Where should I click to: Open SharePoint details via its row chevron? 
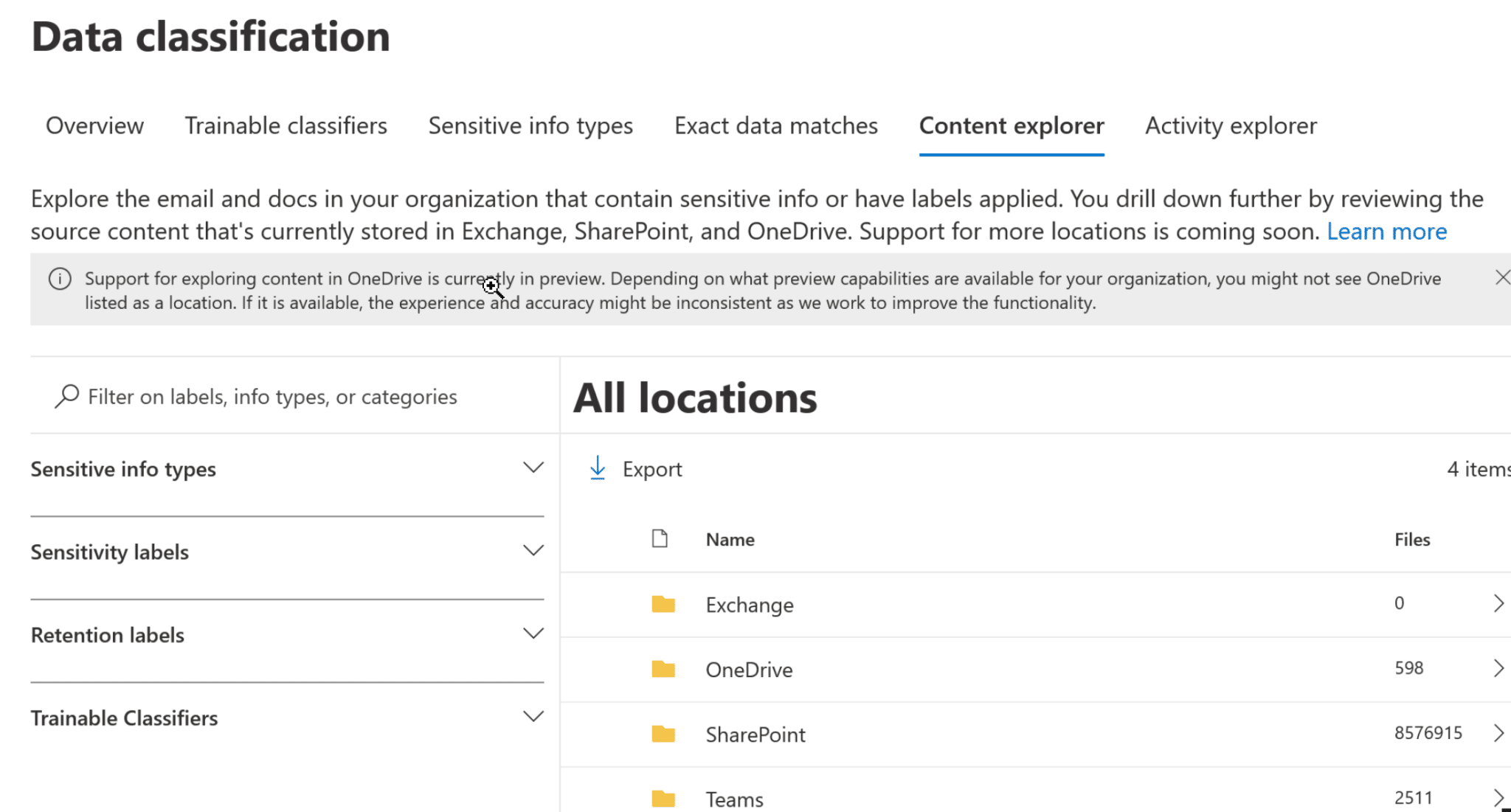[x=1499, y=732]
